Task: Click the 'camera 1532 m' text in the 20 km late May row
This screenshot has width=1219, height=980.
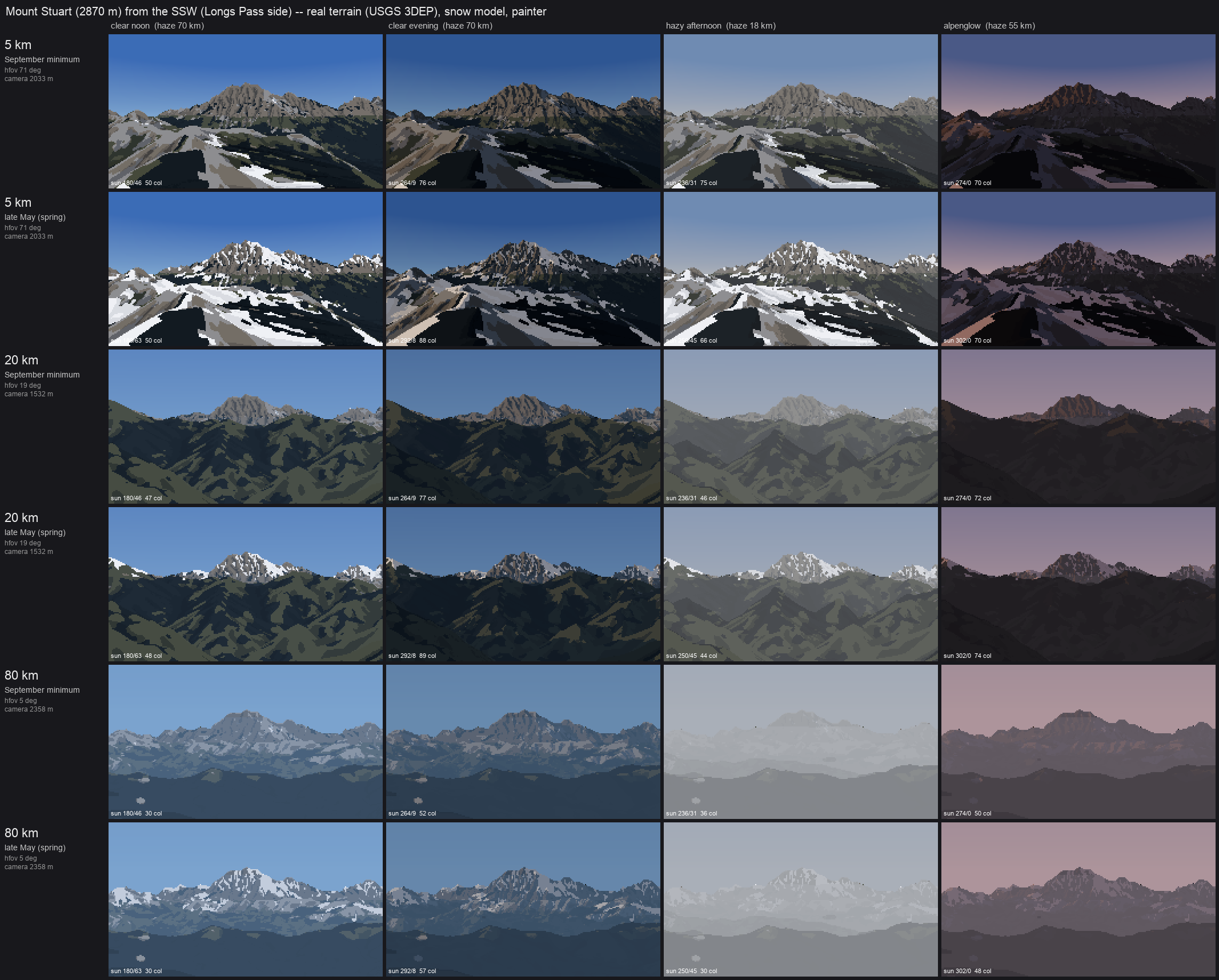Action: click(x=29, y=552)
